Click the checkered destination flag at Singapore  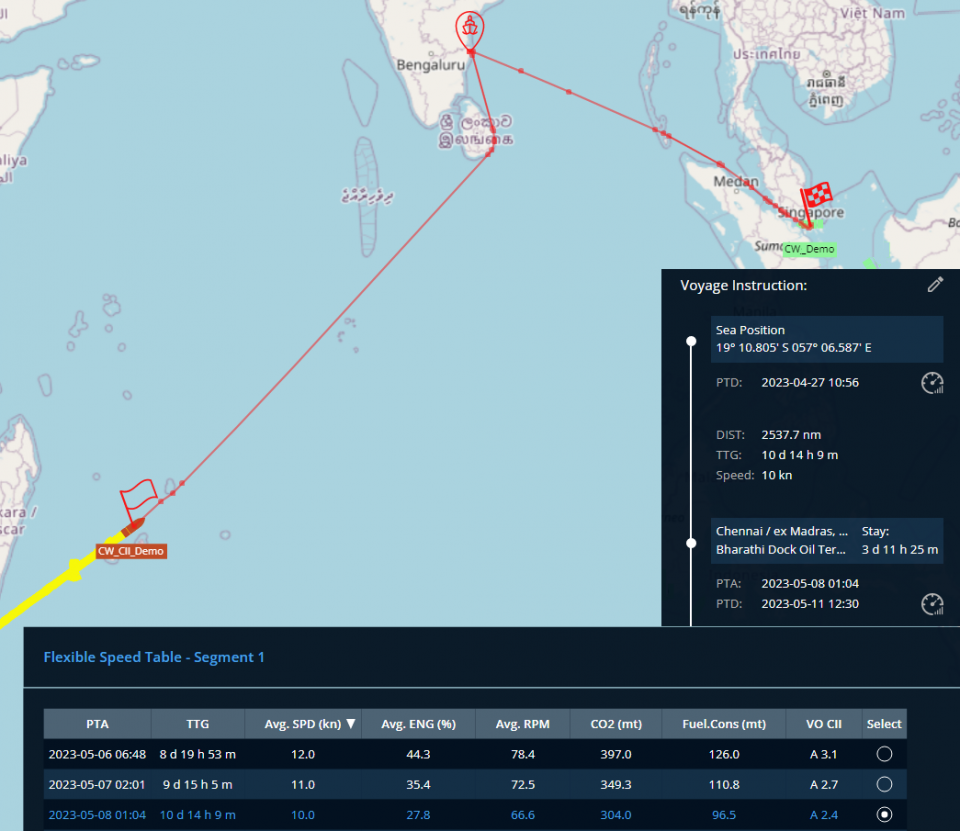click(x=817, y=195)
